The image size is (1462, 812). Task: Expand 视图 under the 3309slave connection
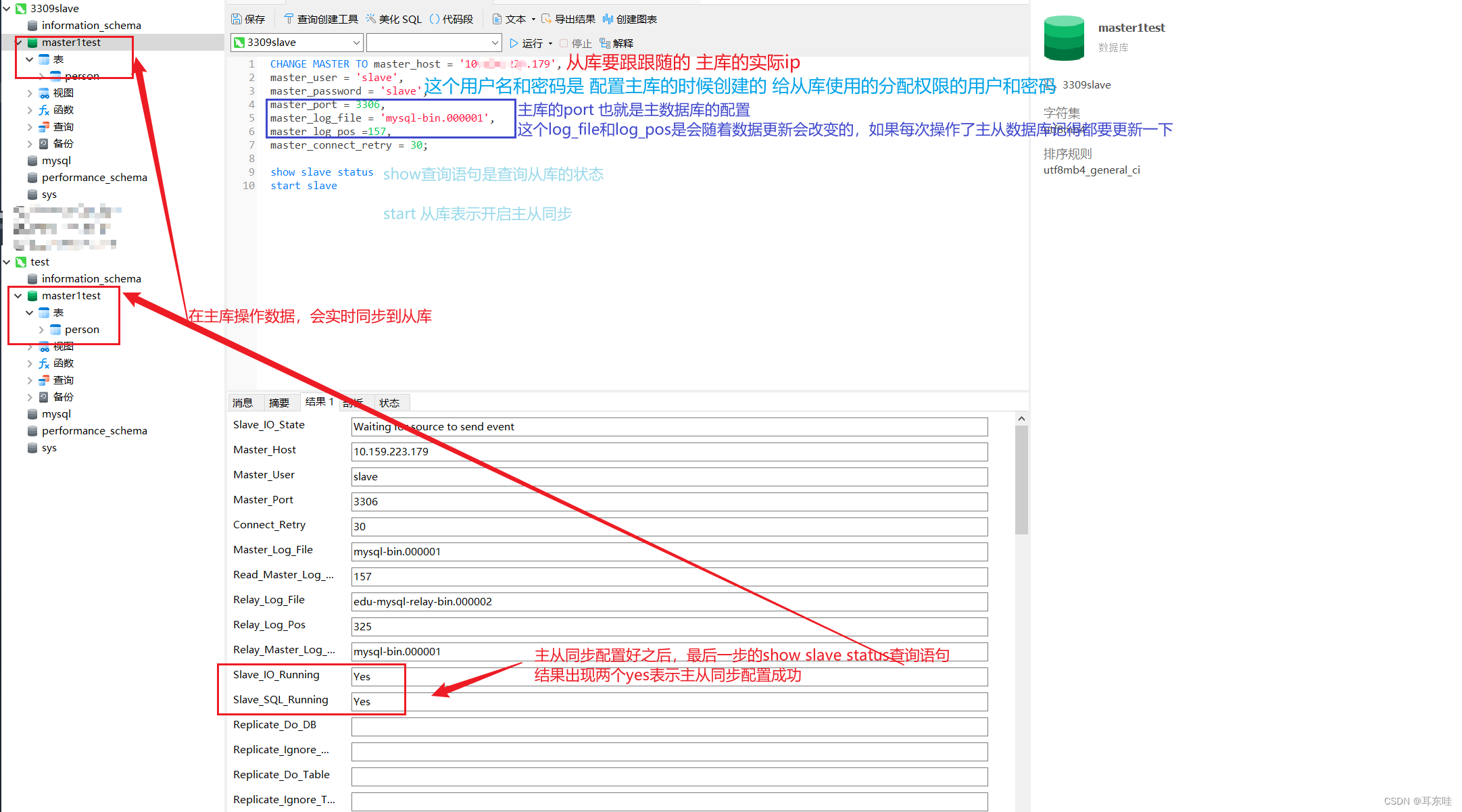pyautogui.click(x=30, y=93)
